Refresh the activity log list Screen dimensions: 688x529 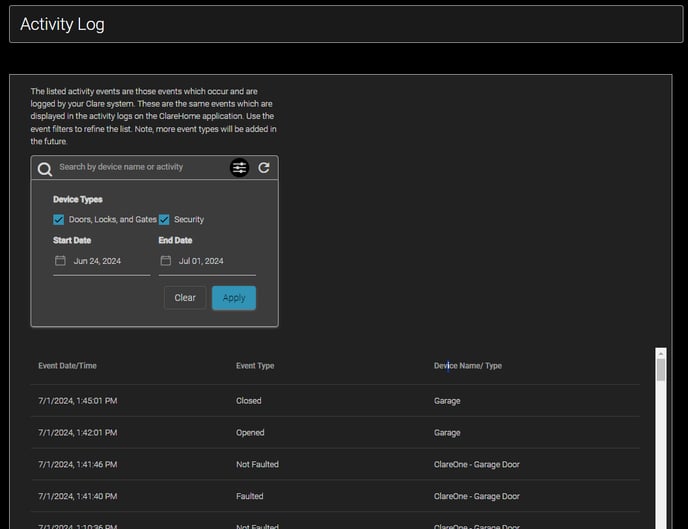pyautogui.click(x=264, y=168)
